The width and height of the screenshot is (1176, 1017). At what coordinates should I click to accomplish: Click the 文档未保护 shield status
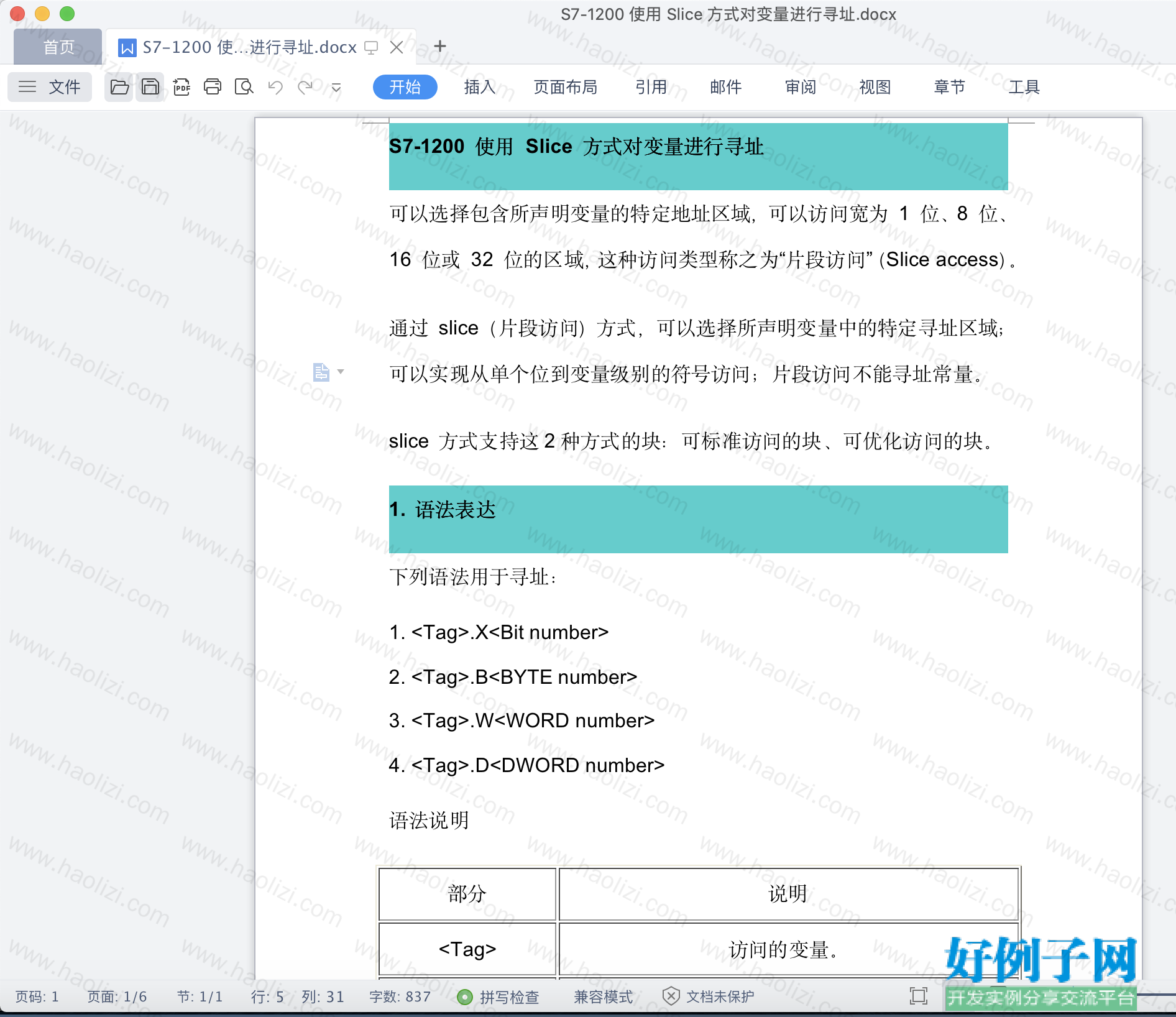[709, 997]
